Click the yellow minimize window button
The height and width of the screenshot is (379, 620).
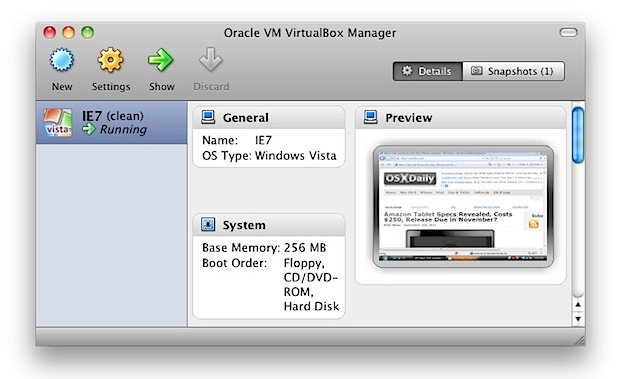pyautogui.click(x=68, y=32)
